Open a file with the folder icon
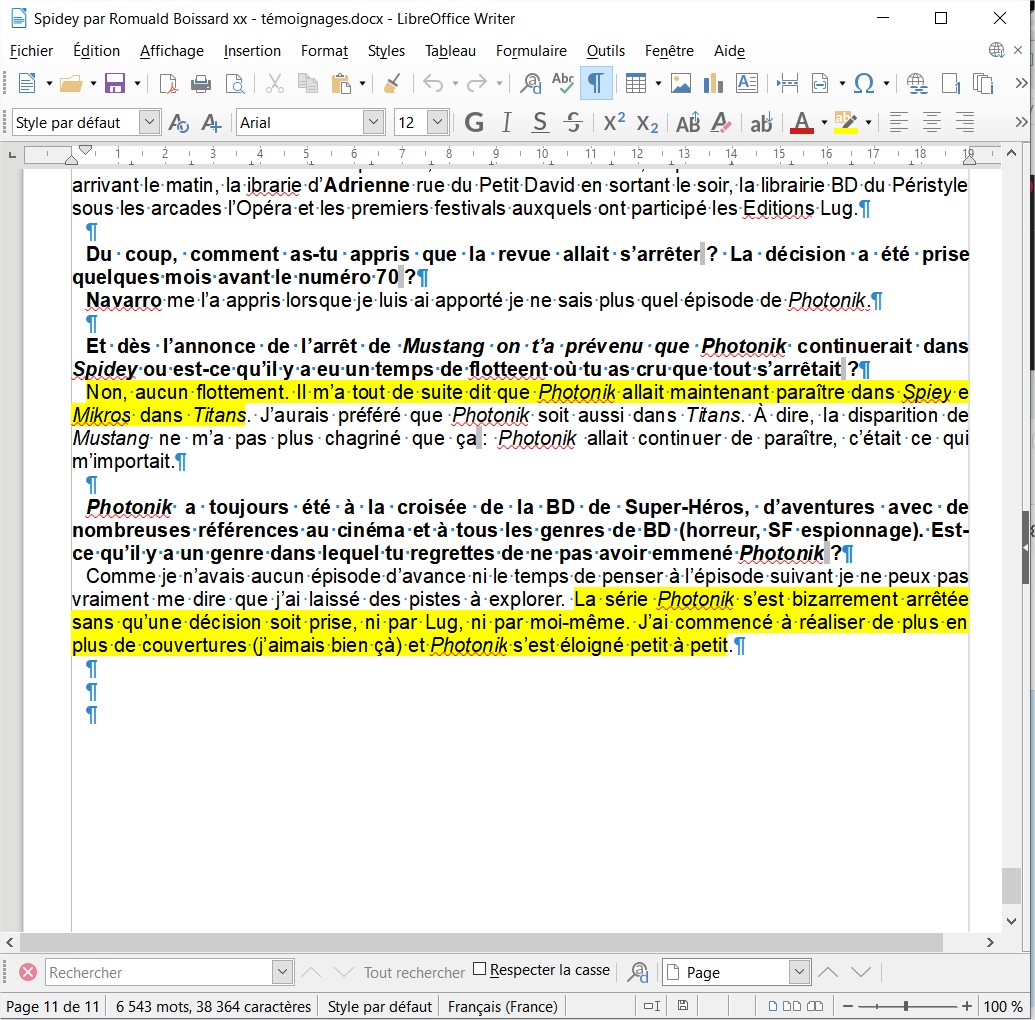 [71, 84]
